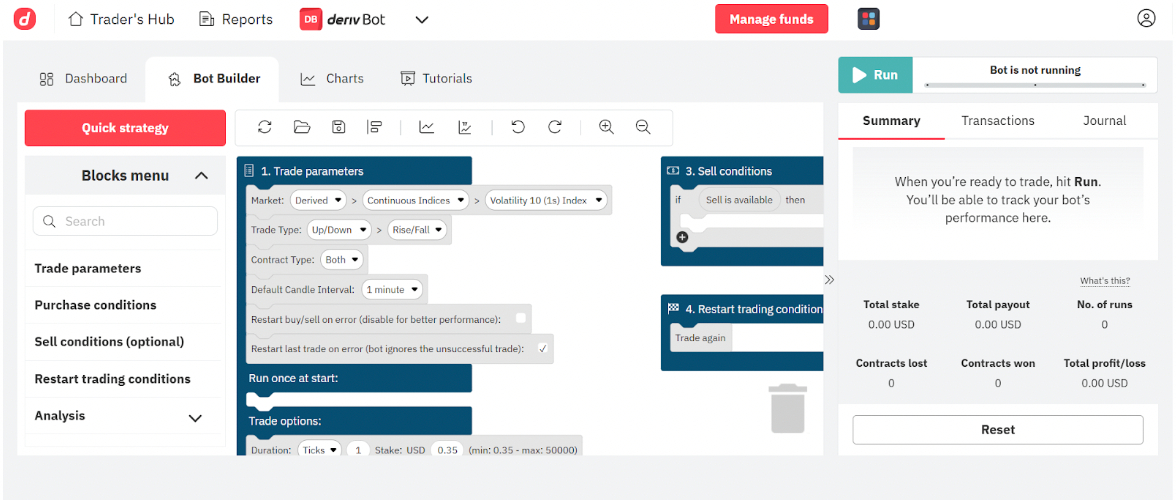This screenshot has width=1176, height=500.
Task: Click the stake value 0.35 field
Action: tap(447, 450)
